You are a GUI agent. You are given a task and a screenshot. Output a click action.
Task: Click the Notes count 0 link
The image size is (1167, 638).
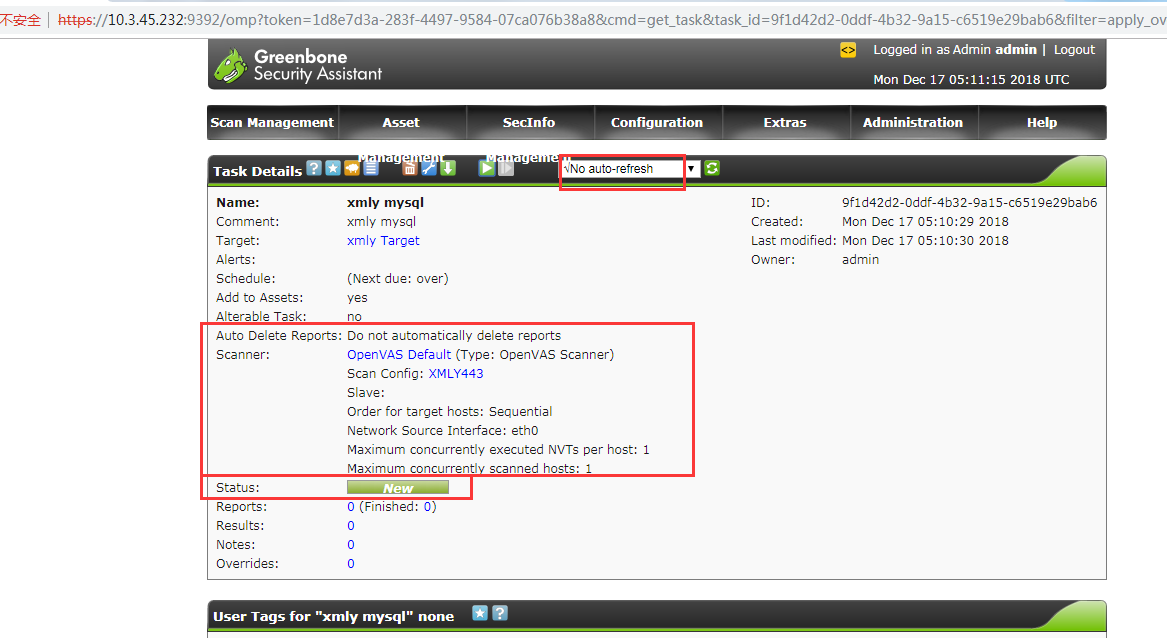(351, 545)
